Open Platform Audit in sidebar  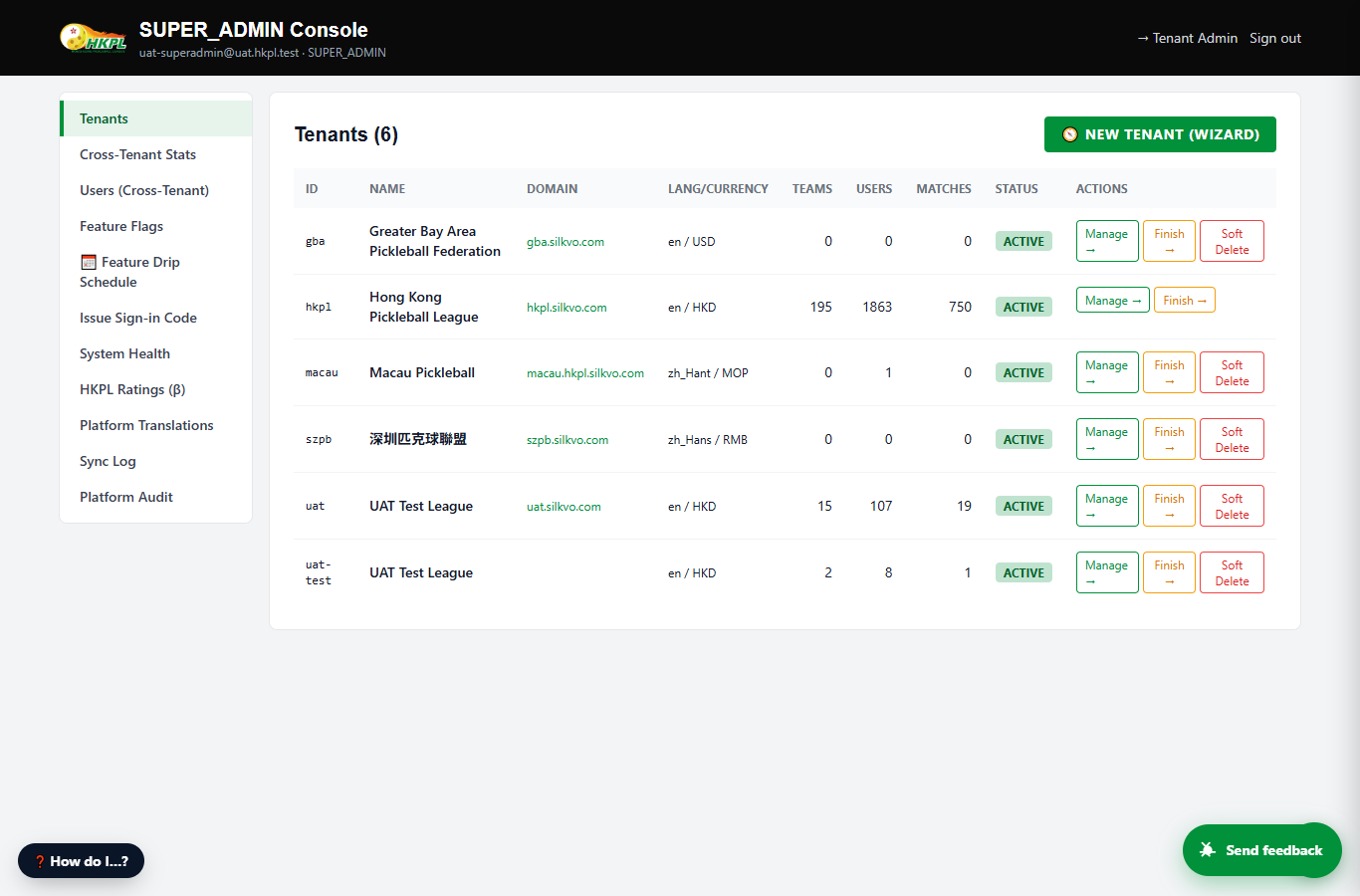click(156, 497)
